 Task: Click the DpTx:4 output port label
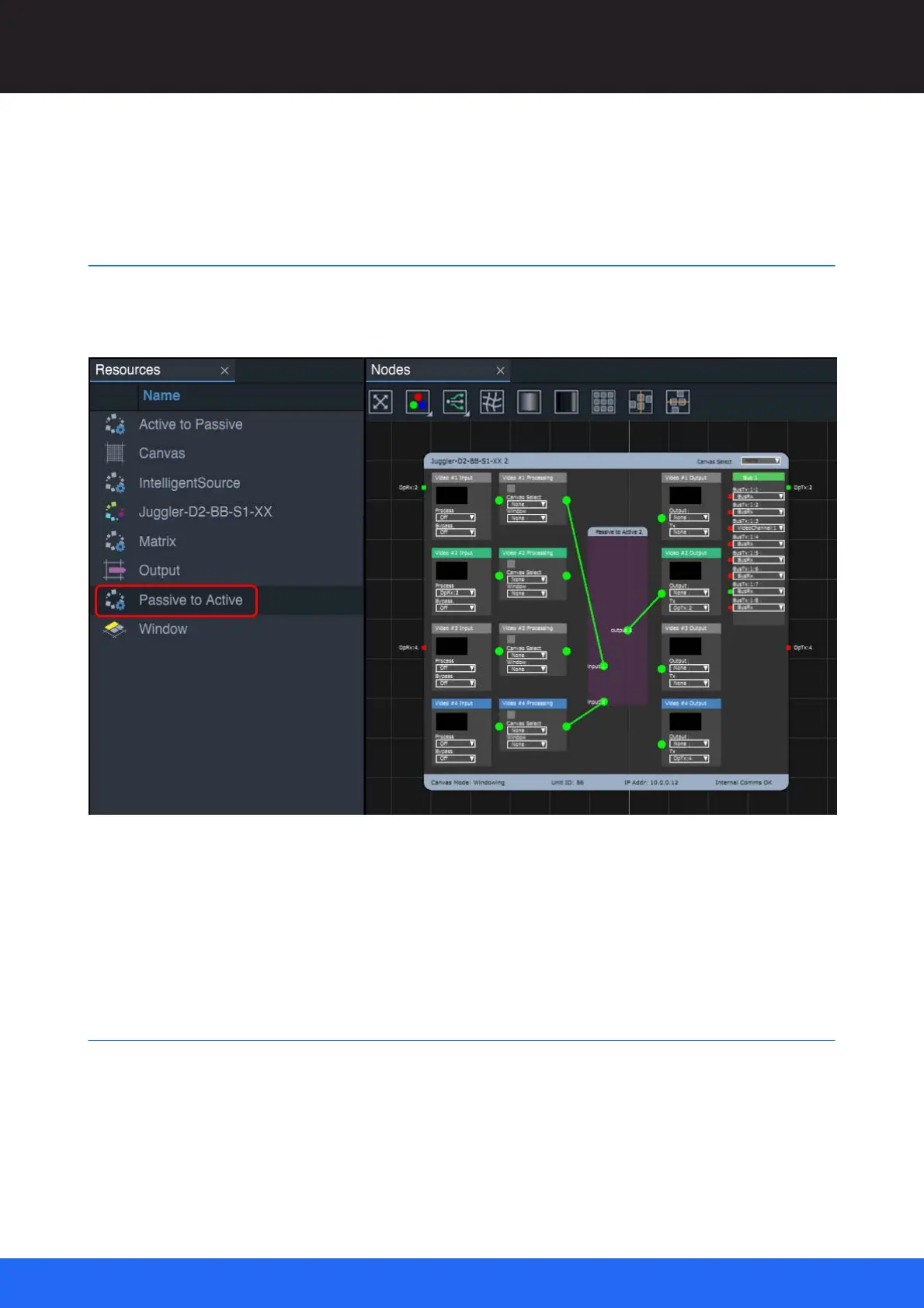click(x=803, y=648)
